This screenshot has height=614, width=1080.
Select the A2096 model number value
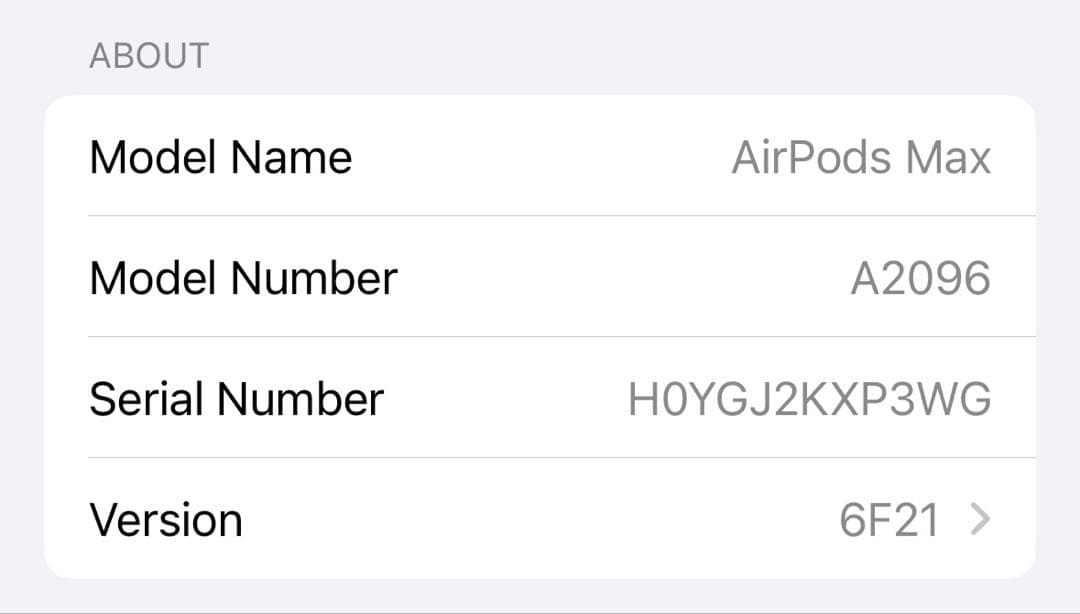(921, 278)
